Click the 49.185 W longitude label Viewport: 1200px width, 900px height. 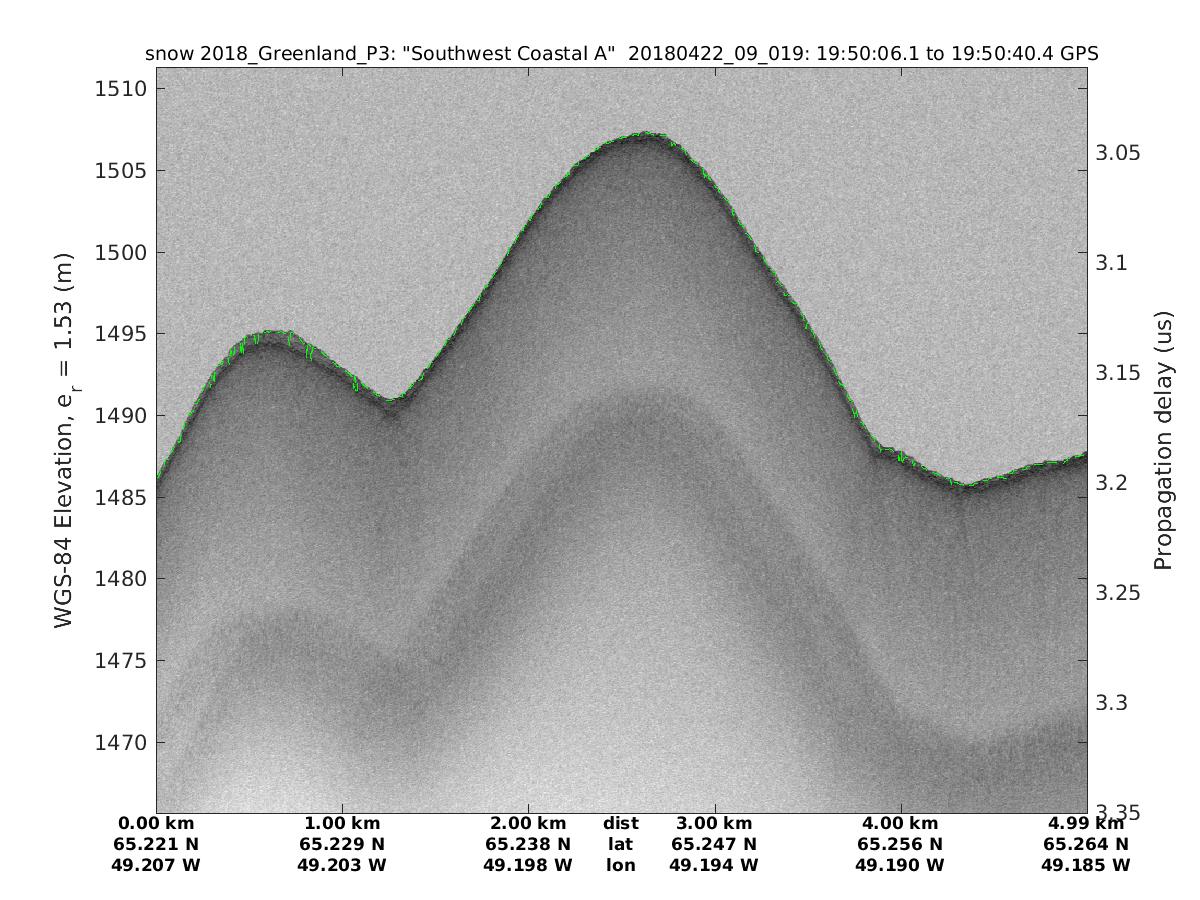[x=1086, y=865]
